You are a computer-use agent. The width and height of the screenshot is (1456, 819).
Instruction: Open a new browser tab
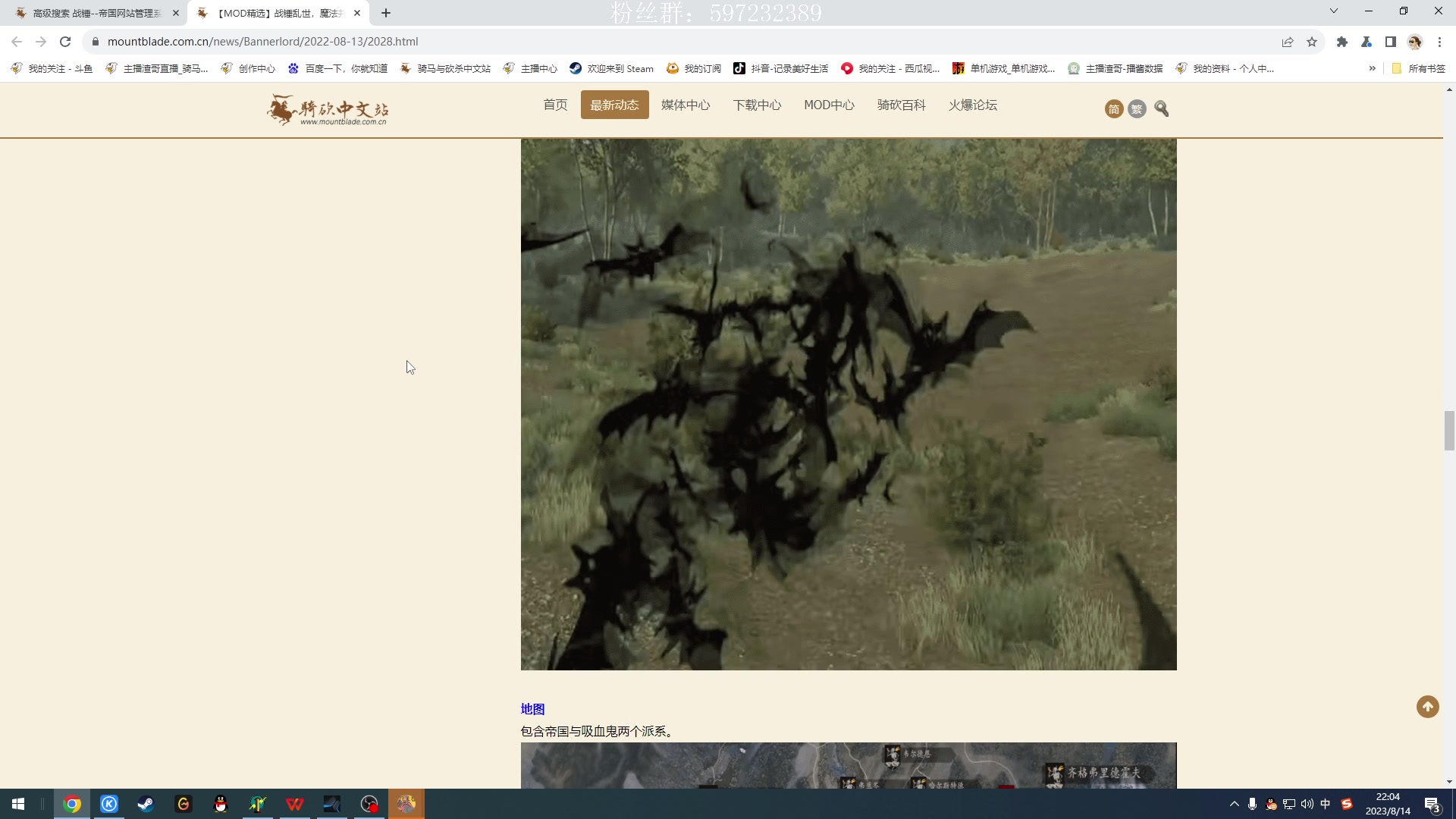[x=386, y=13]
